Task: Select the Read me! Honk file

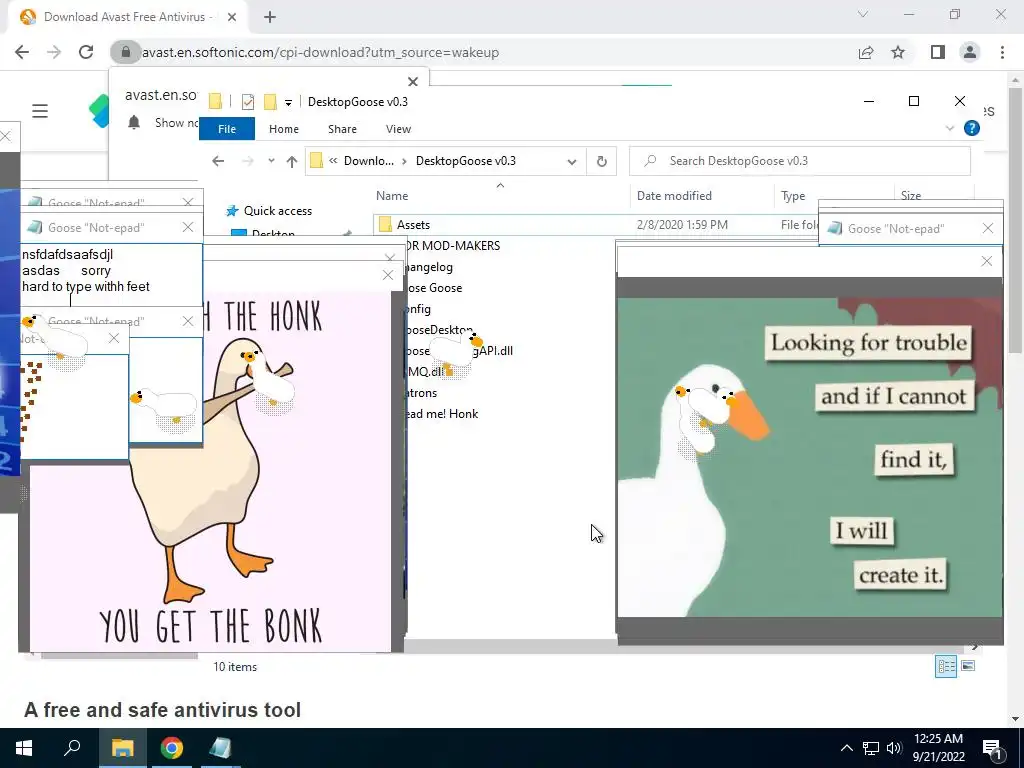Action: click(x=441, y=414)
